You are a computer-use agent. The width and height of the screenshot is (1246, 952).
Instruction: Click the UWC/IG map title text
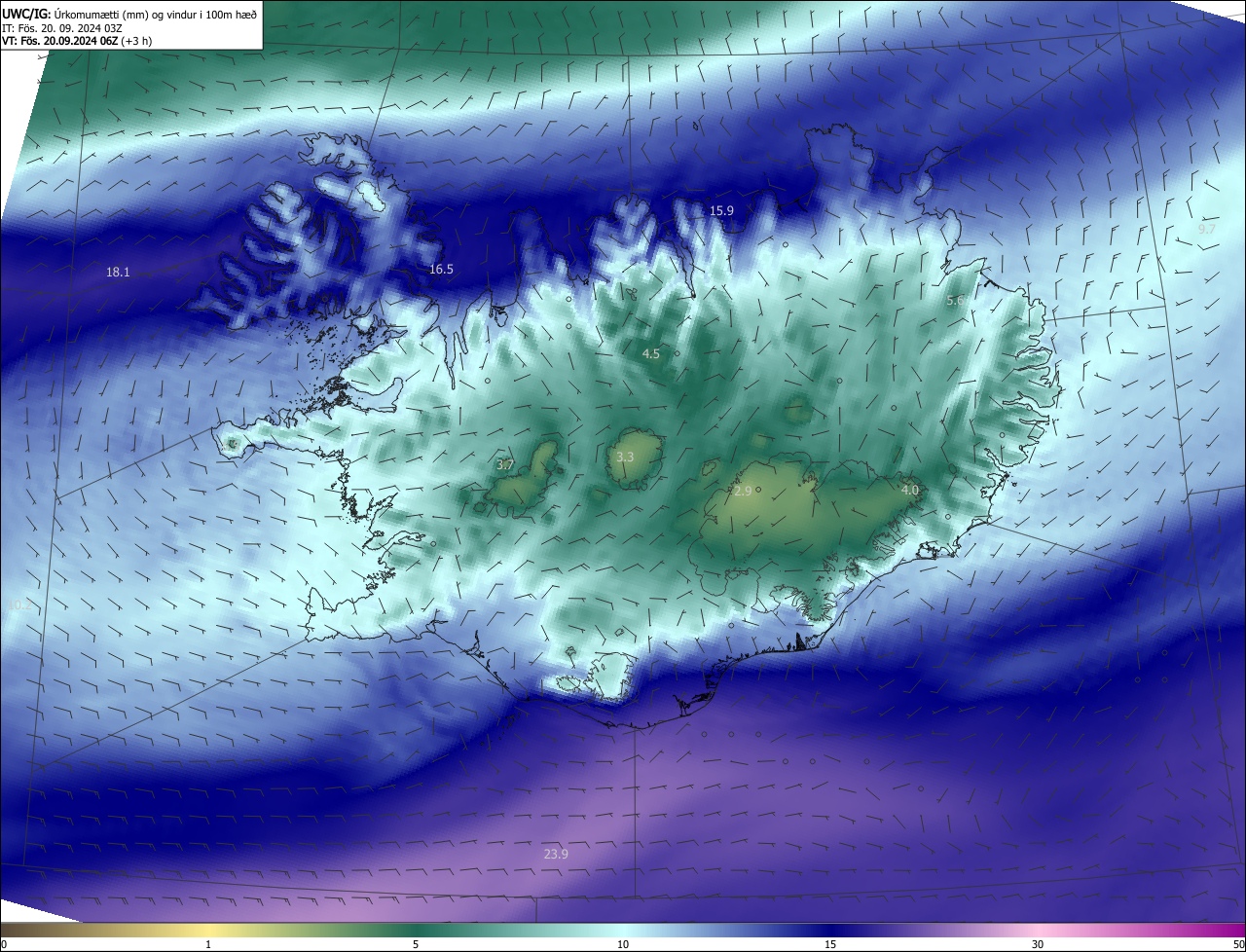click(x=129, y=14)
